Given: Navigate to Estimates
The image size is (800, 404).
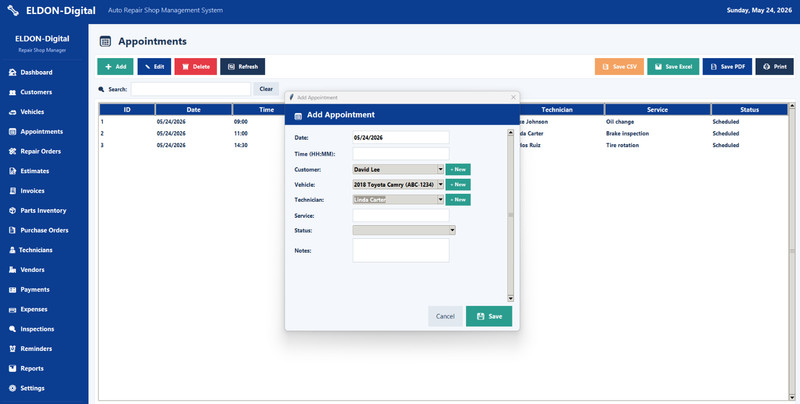Looking at the screenshot, I should (x=29, y=171).
